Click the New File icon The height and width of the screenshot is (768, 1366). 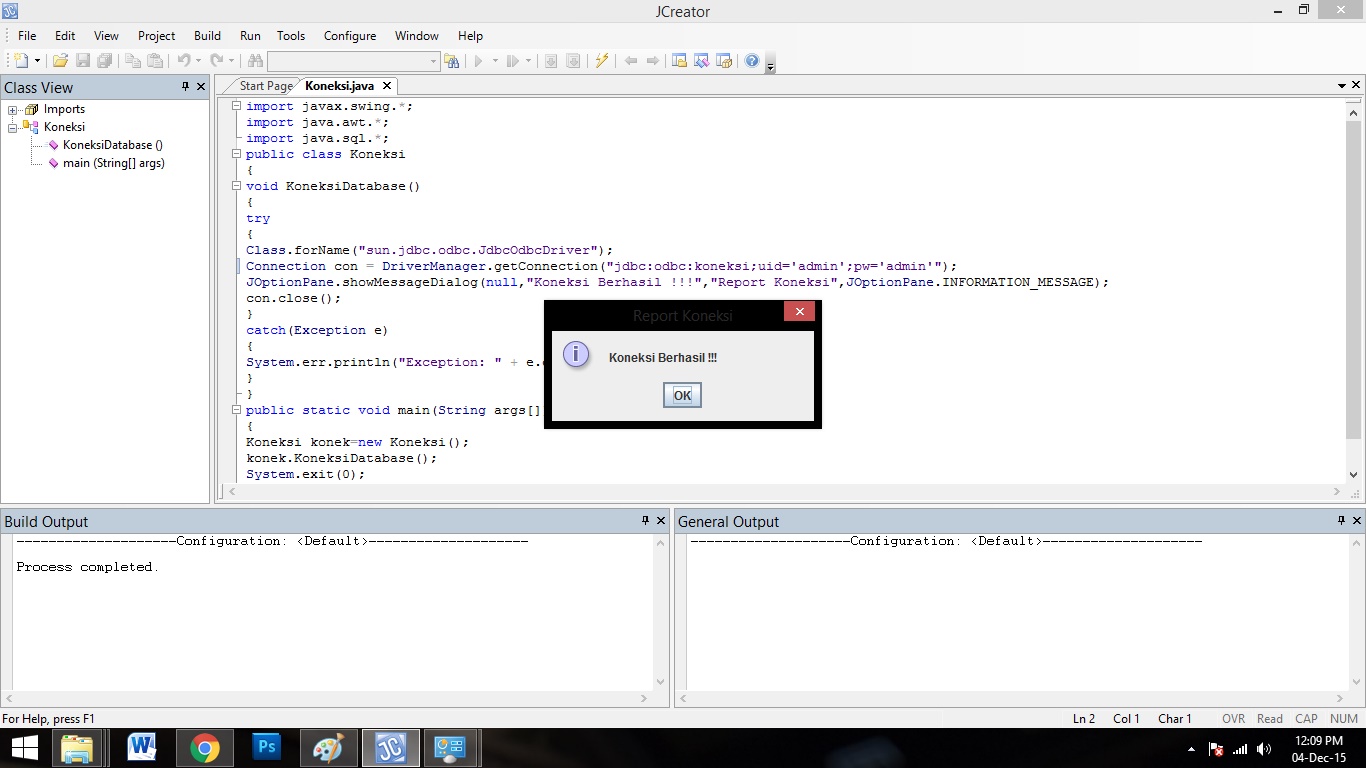pyautogui.click(x=20, y=61)
